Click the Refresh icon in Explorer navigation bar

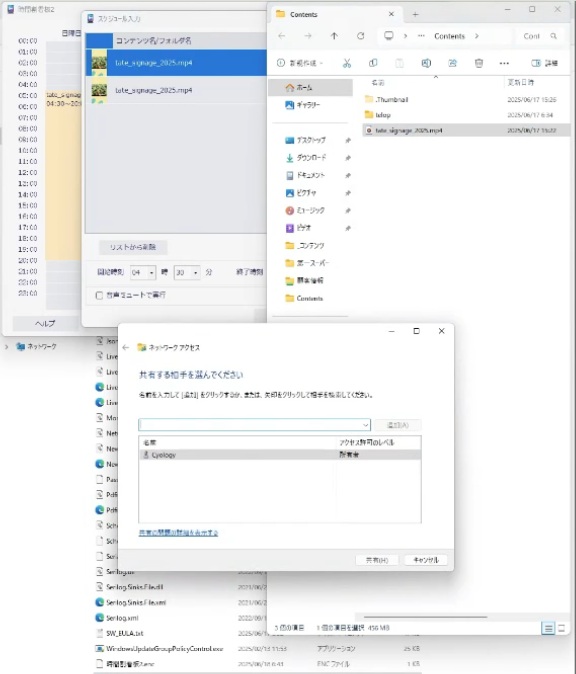coord(361,36)
